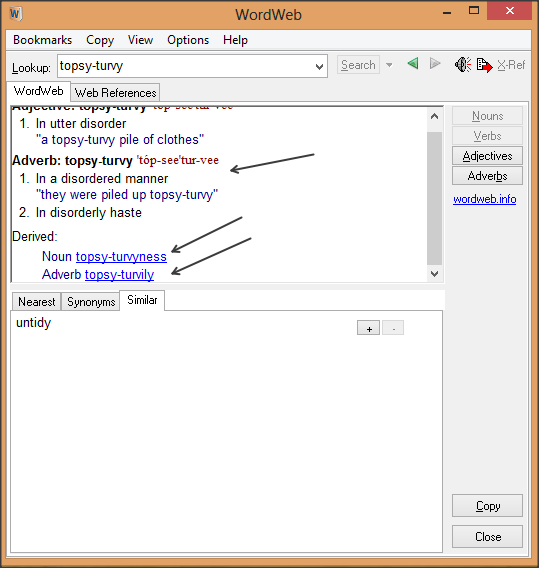Select the Synonyms tab

(91, 302)
